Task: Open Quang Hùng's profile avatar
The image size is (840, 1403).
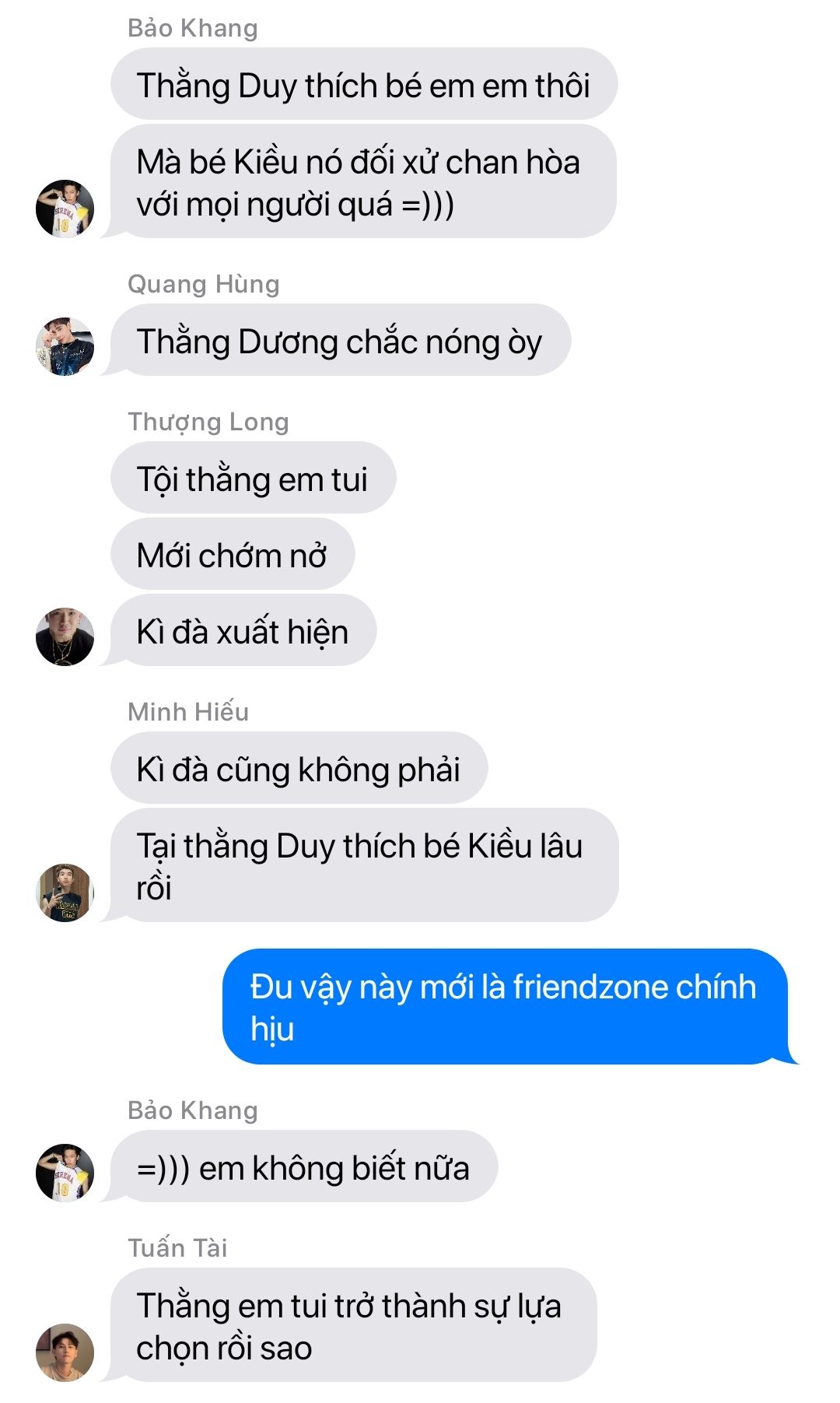Action: click(65, 346)
